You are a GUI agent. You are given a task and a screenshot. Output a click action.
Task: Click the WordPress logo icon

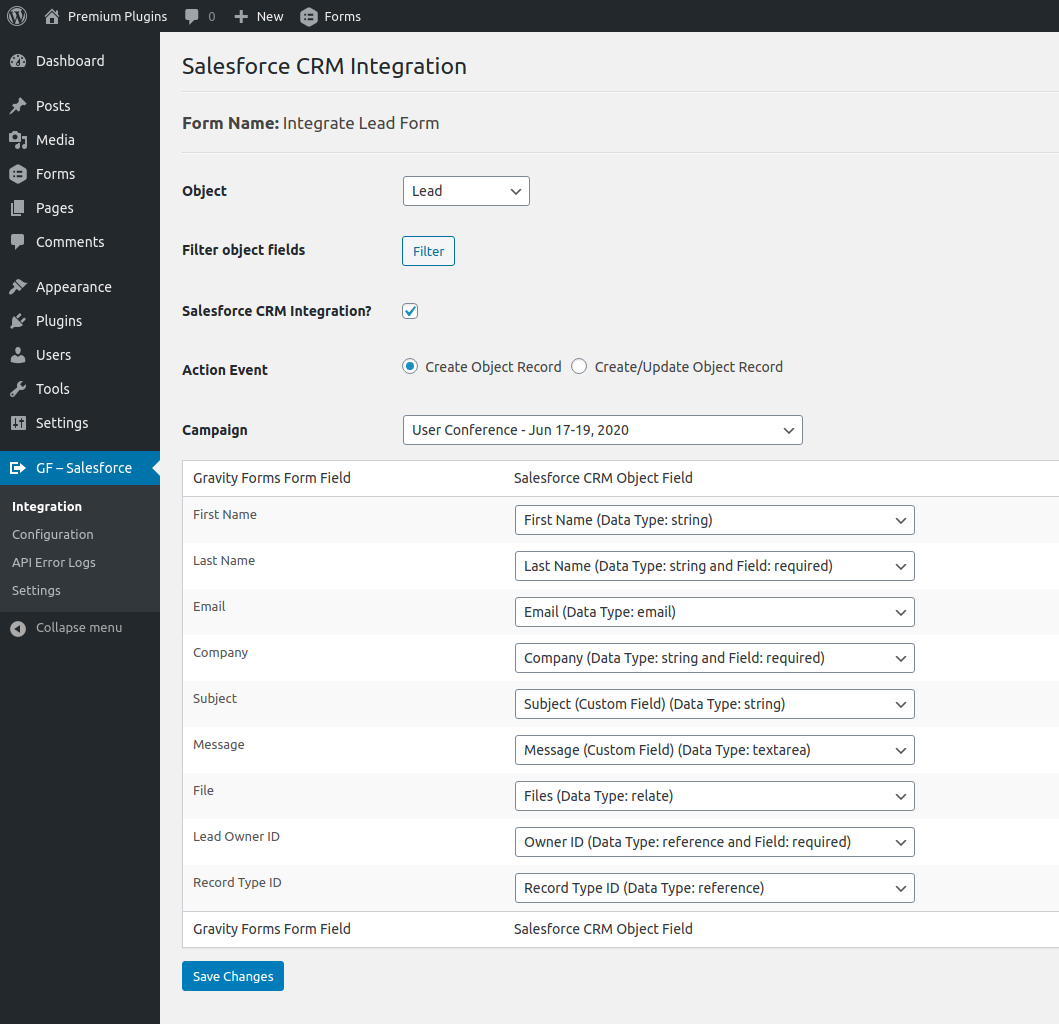pyautogui.click(x=17, y=16)
